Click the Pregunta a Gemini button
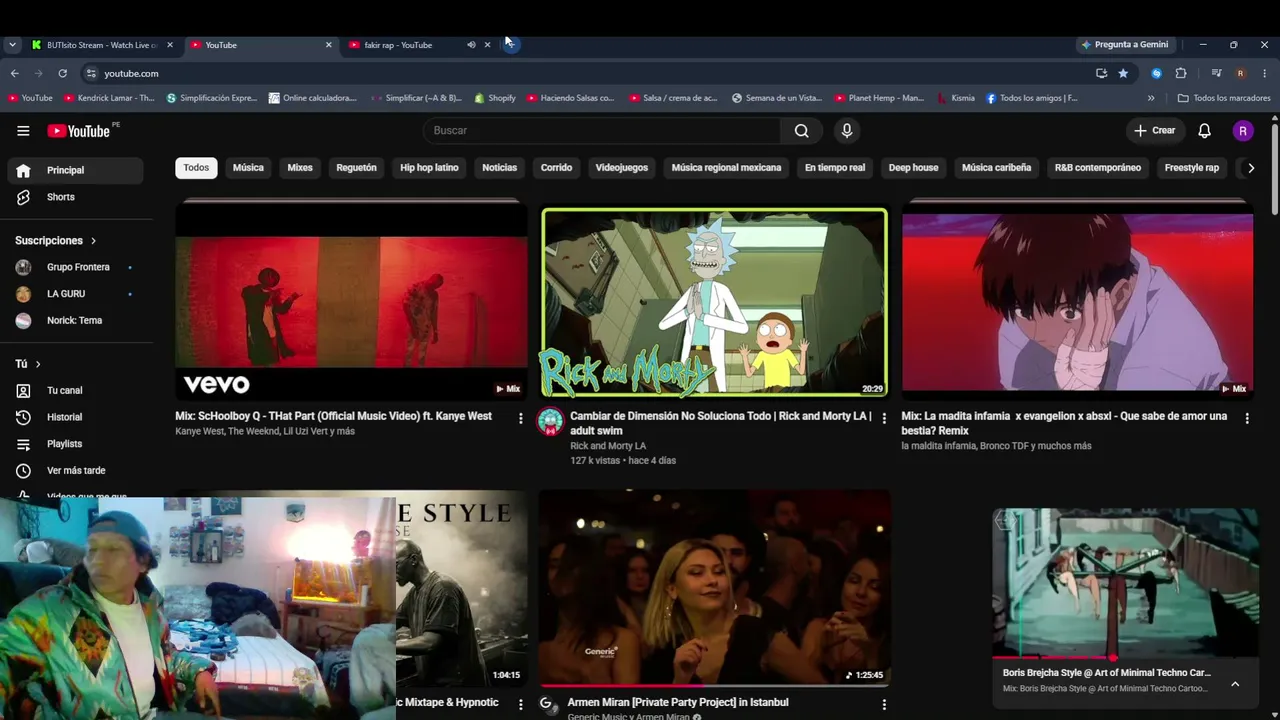 (x=1124, y=45)
